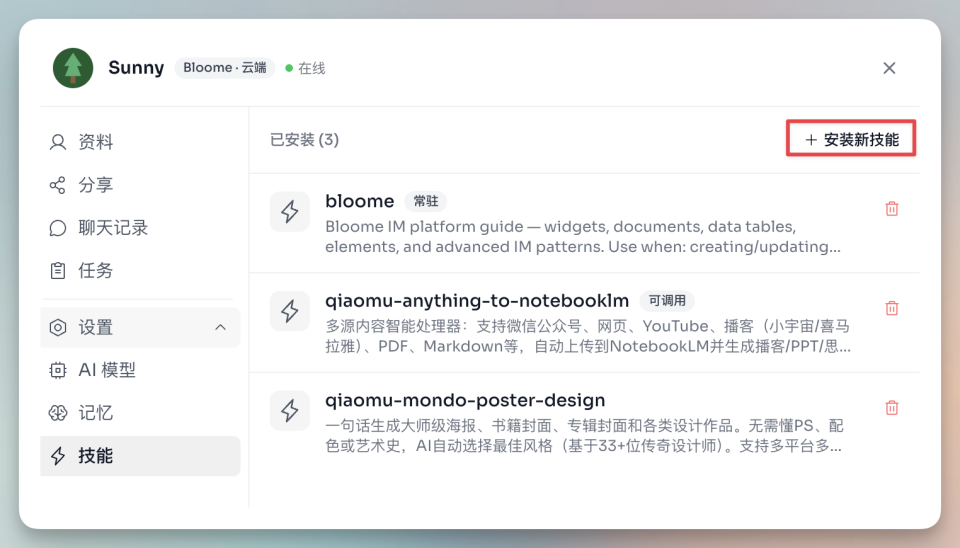The image size is (960, 548).
Task: Delete the qiaomu-anything-to-notebooklm skill
Action: [x=892, y=308]
